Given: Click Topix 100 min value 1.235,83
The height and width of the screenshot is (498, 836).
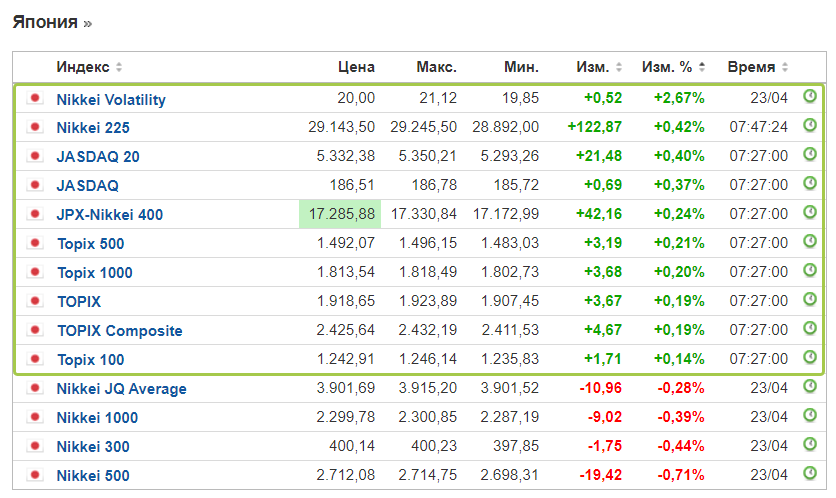Looking at the screenshot, I should point(510,359).
